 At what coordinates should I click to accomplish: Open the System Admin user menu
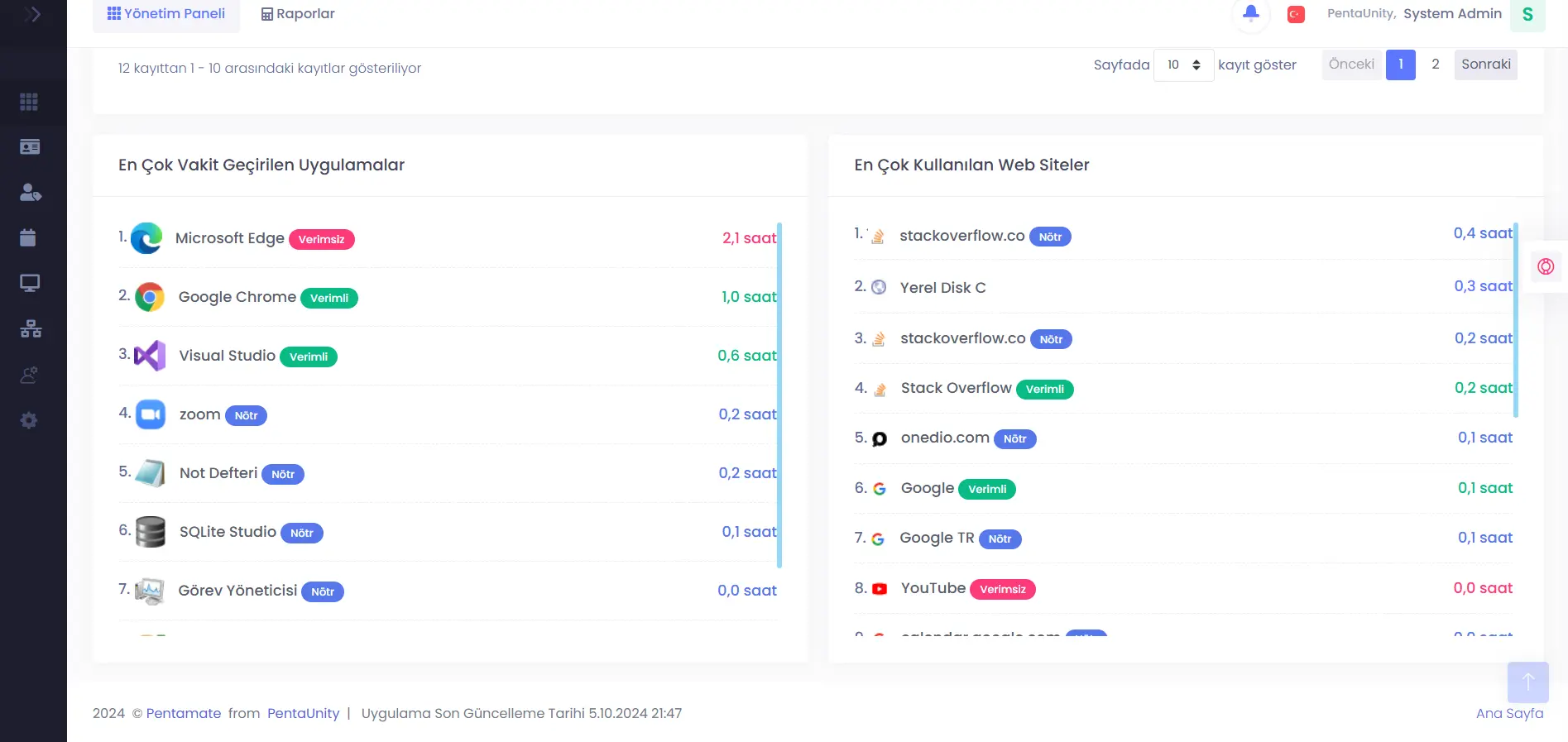click(x=1452, y=14)
